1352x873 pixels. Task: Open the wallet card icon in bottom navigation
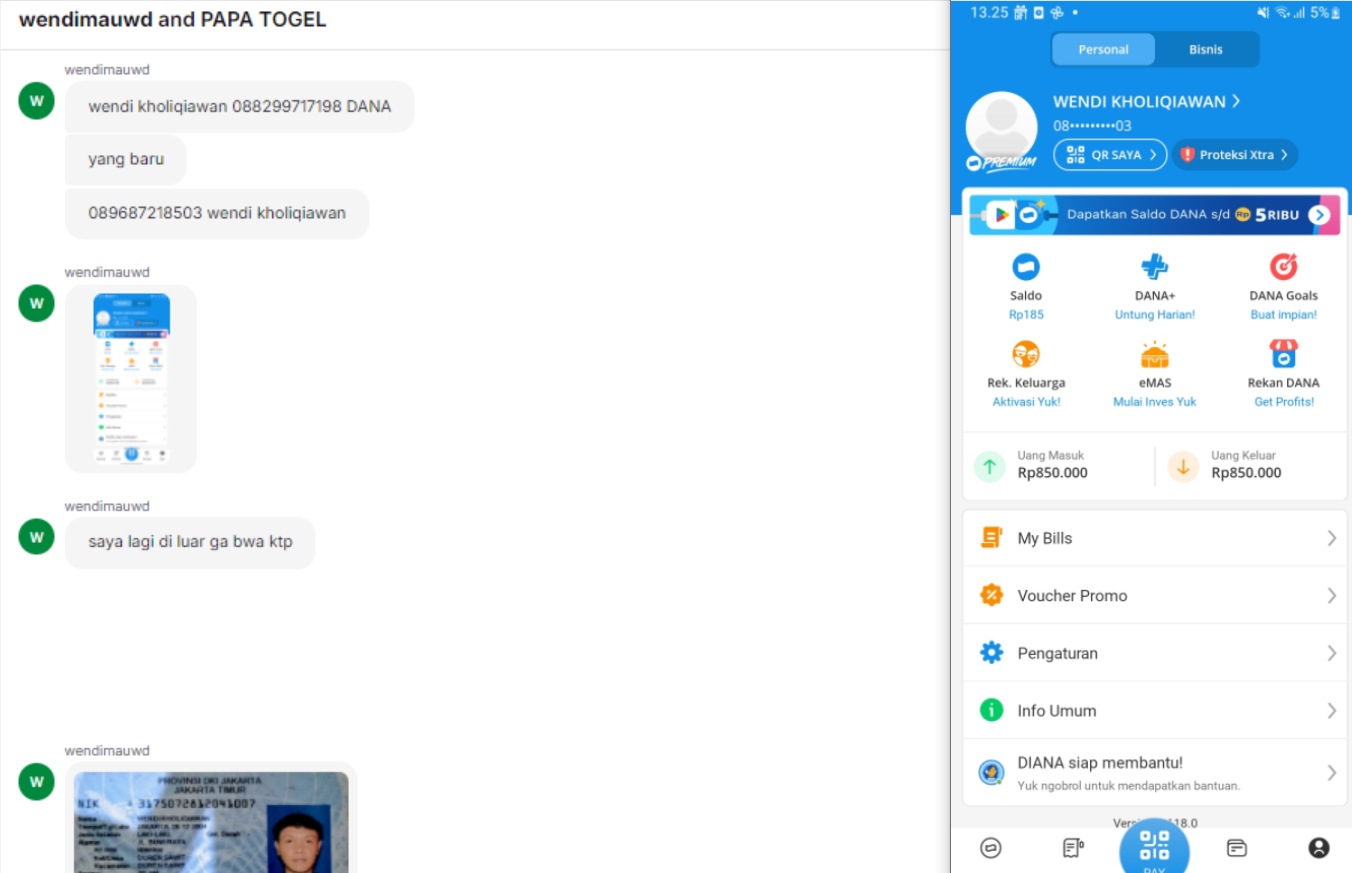pos(1237,848)
